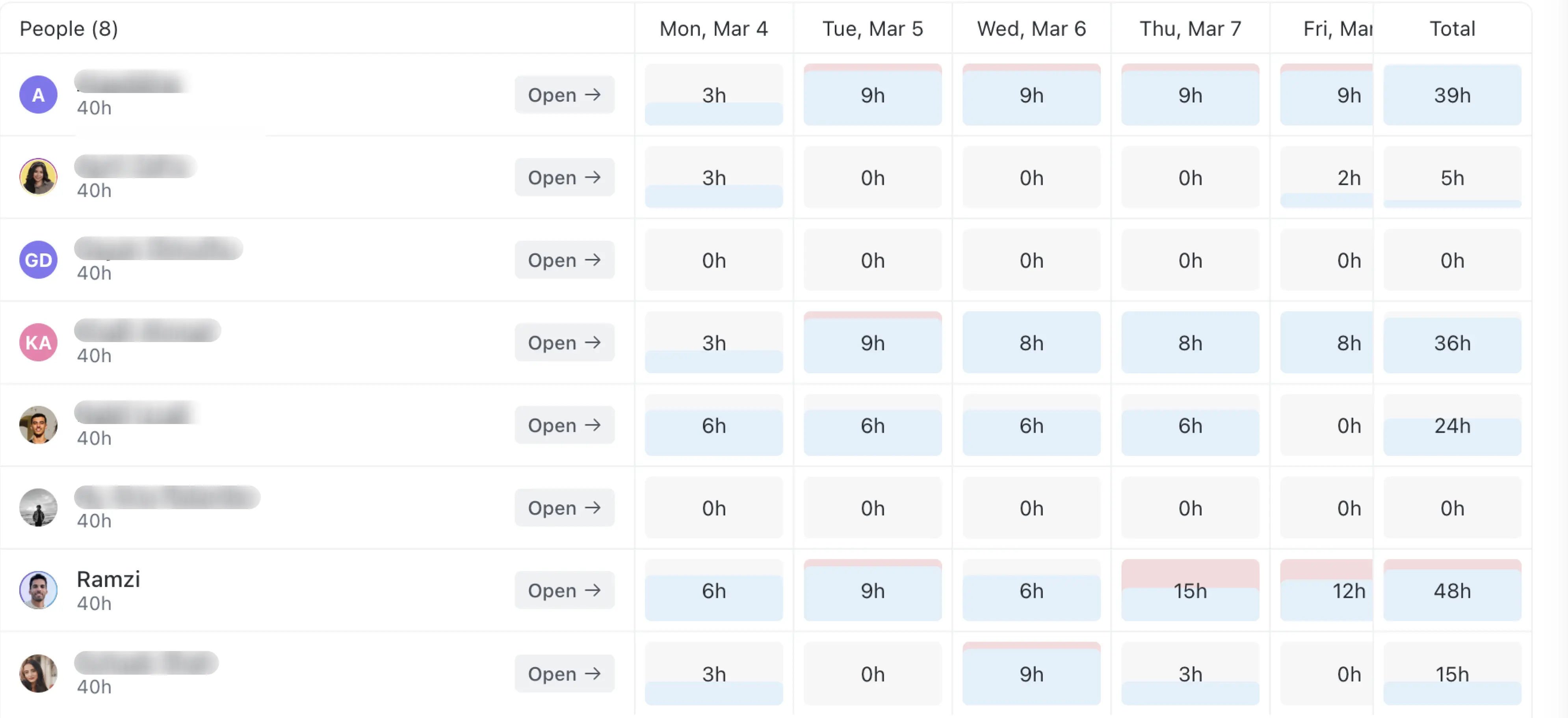The height and width of the screenshot is (718, 1568).
Task: Click the purple "A" avatar icon
Action: [x=38, y=95]
